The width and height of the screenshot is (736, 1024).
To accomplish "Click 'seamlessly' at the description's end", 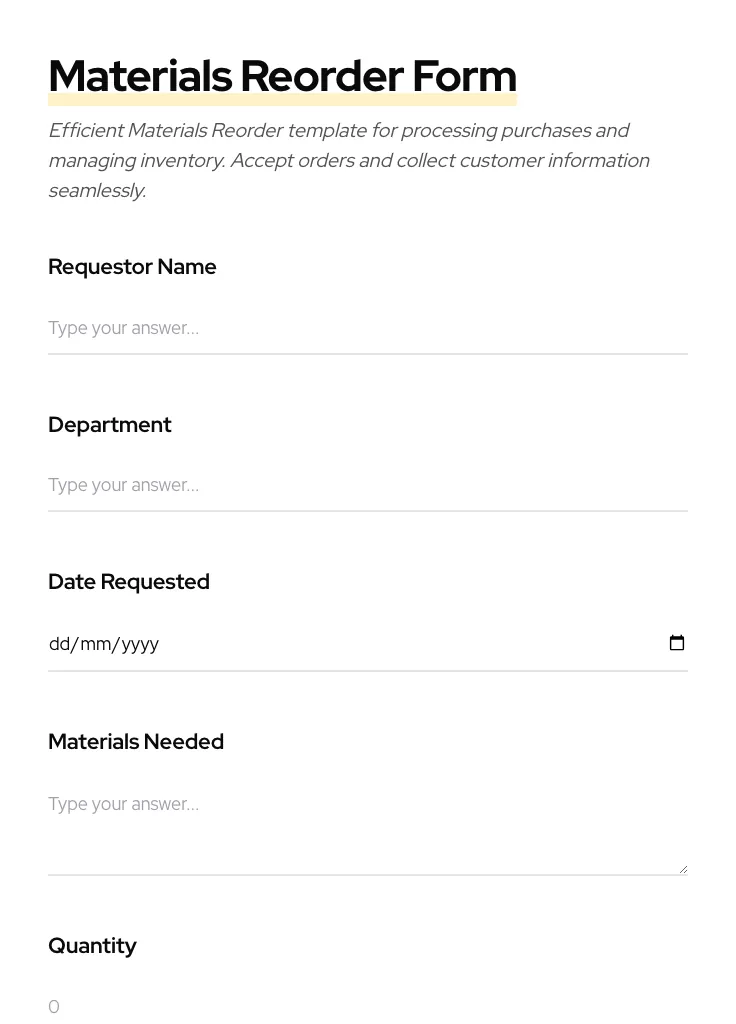I will click(96, 191).
